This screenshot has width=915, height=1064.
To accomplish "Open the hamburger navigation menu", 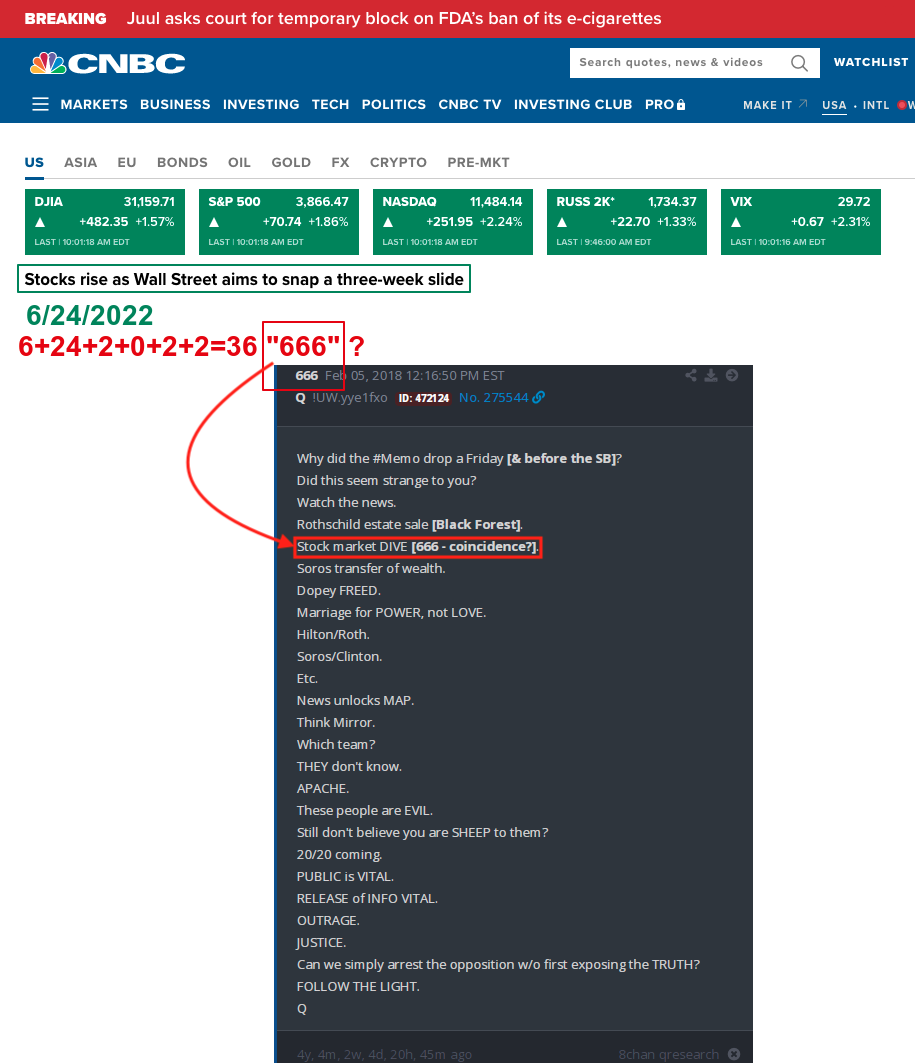I will (x=40, y=104).
